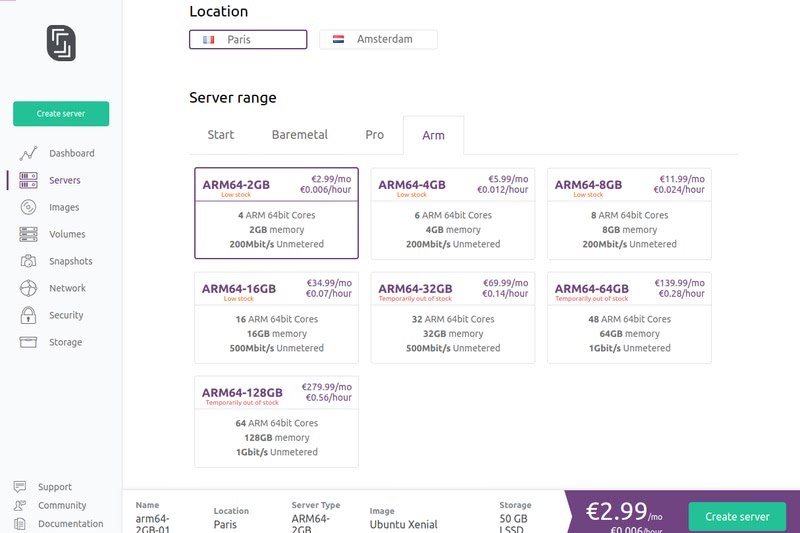
Task: Click the Snapshots camera icon
Action: click(28, 261)
